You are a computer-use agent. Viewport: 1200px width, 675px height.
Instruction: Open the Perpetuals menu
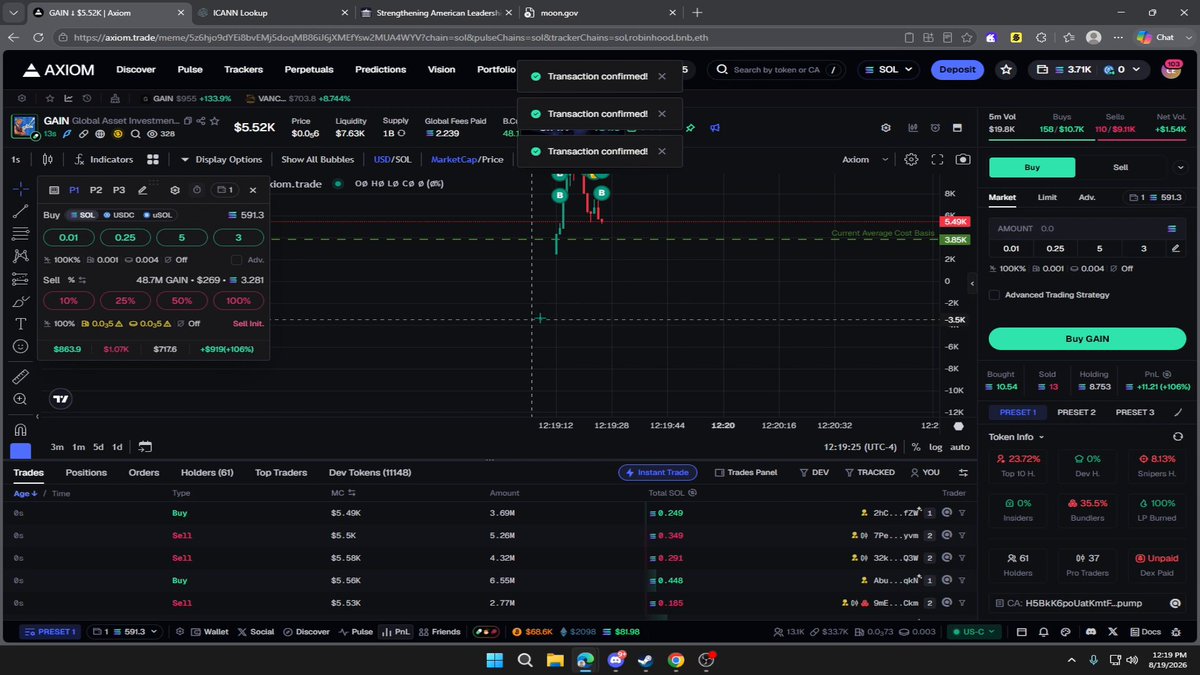(x=309, y=70)
